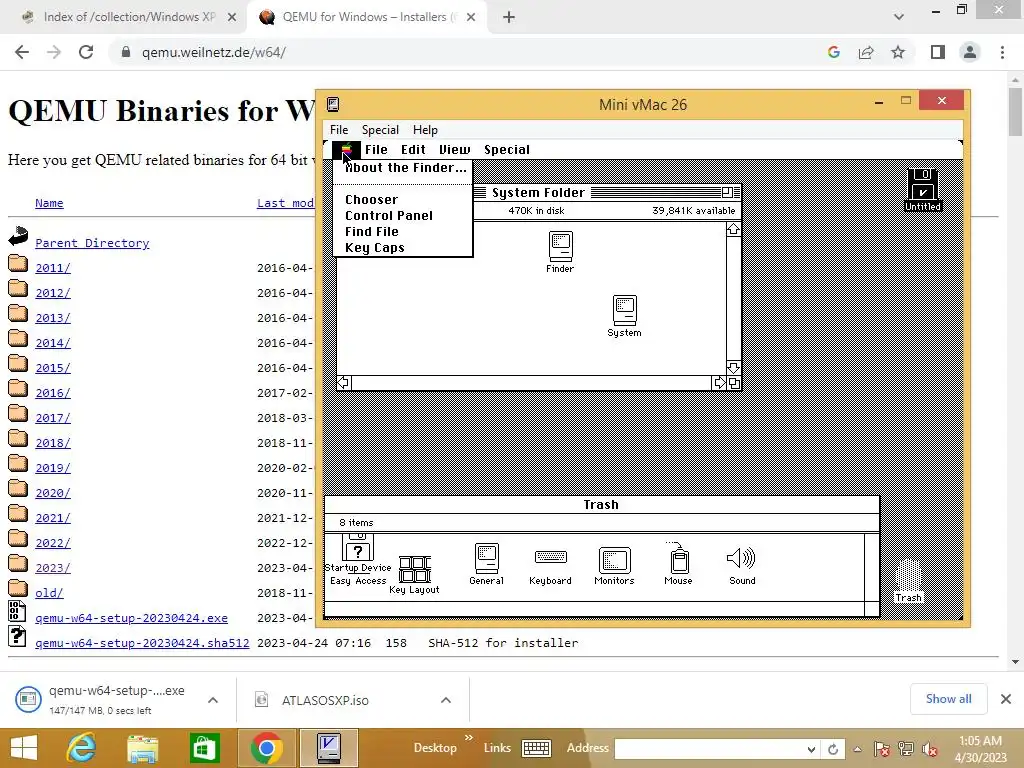Open Chrome's three-dot menu

[1002, 52]
